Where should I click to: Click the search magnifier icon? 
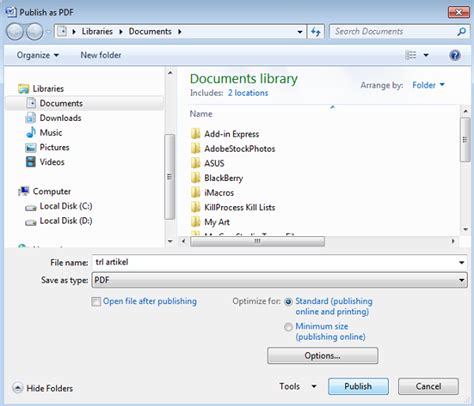click(461, 32)
